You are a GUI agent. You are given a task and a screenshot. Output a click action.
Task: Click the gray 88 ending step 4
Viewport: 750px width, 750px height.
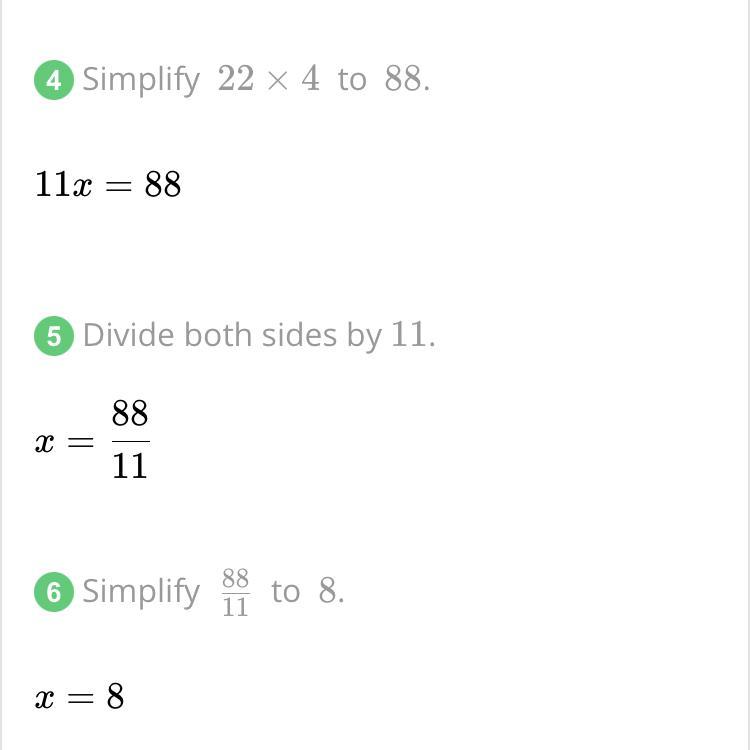(403, 78)
